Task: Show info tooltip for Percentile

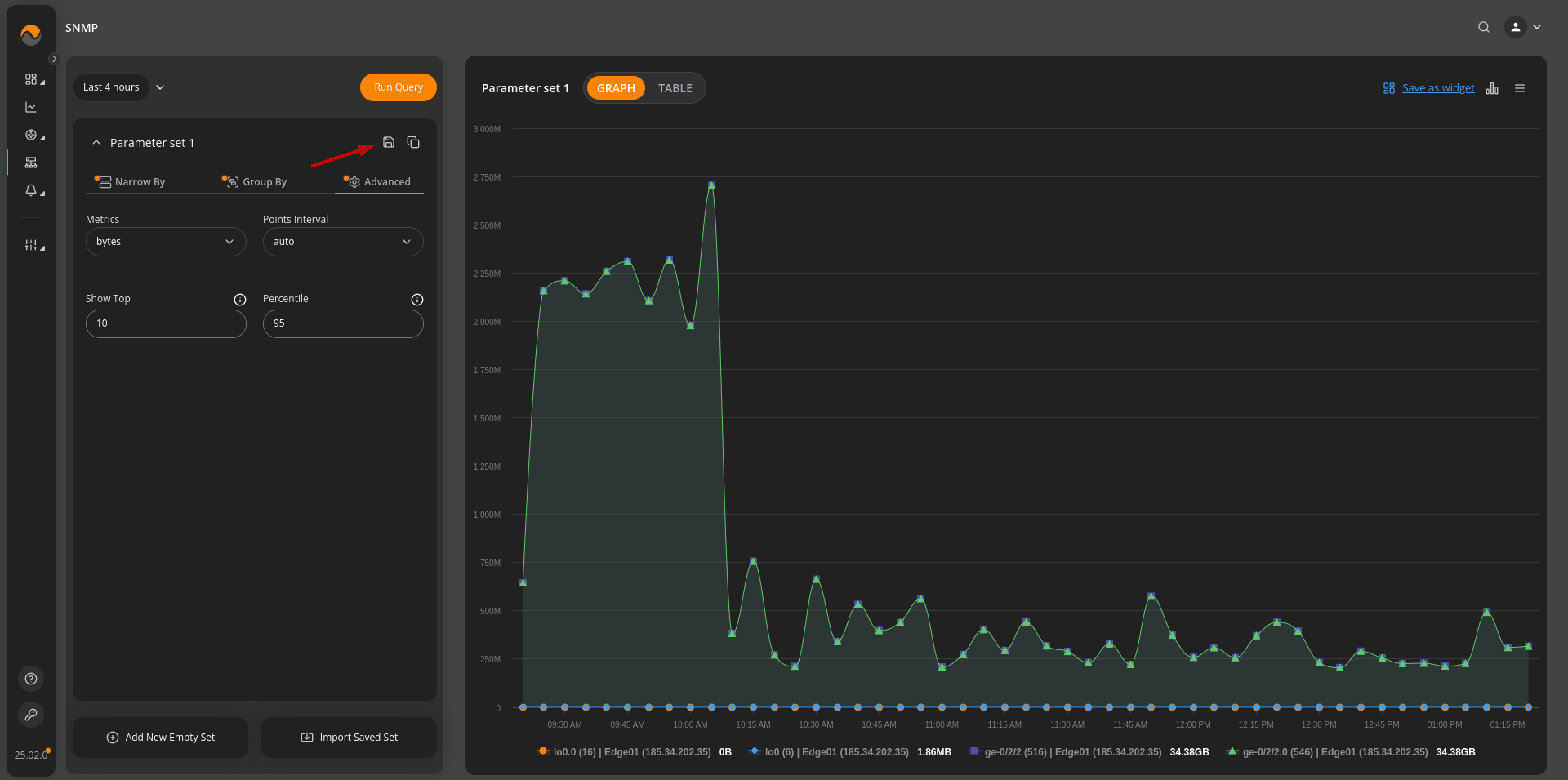Action: tap(417, 300)
